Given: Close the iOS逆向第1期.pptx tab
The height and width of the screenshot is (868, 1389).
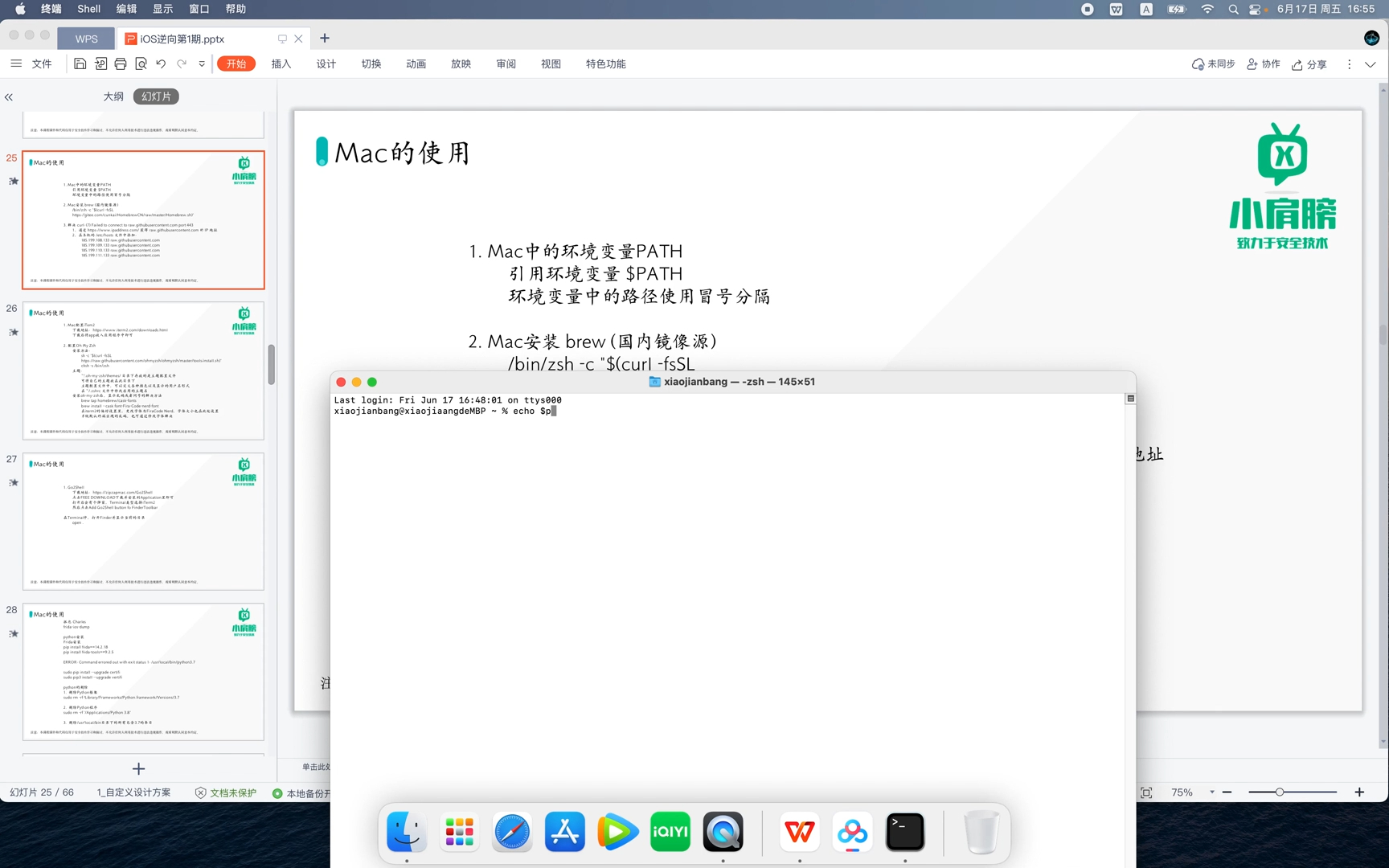Looking at the screenshot, I should [298, 39].
